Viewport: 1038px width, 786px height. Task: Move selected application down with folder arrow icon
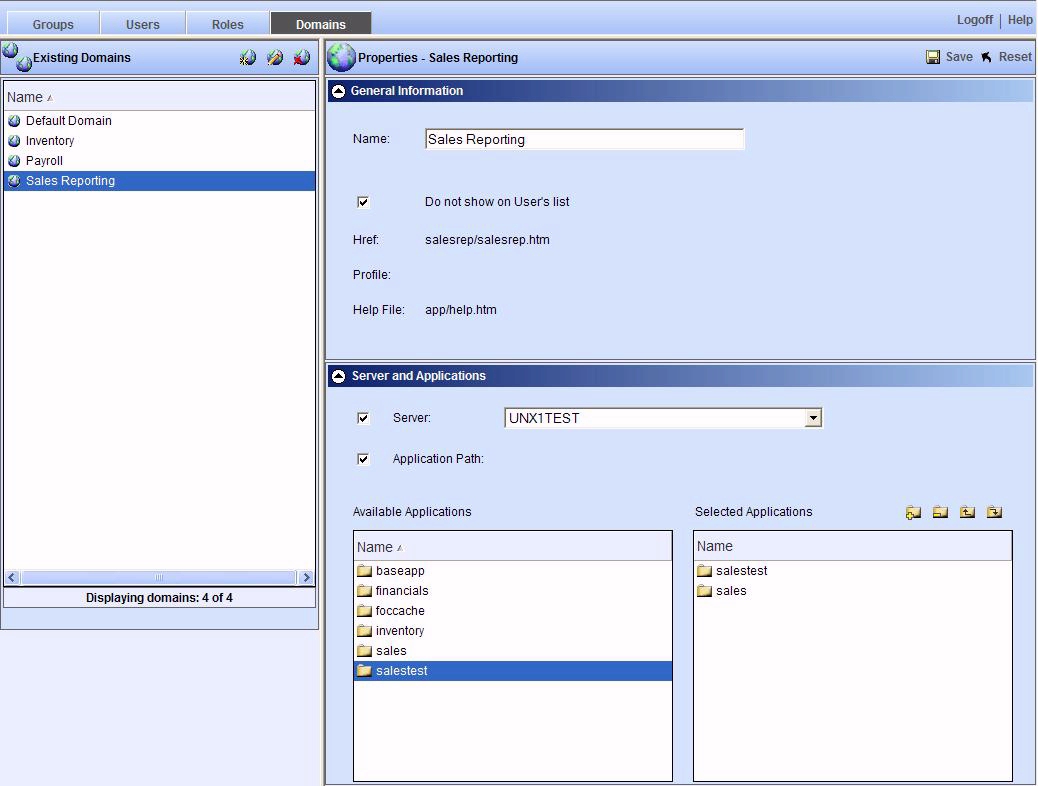click(x=994, y=512)
